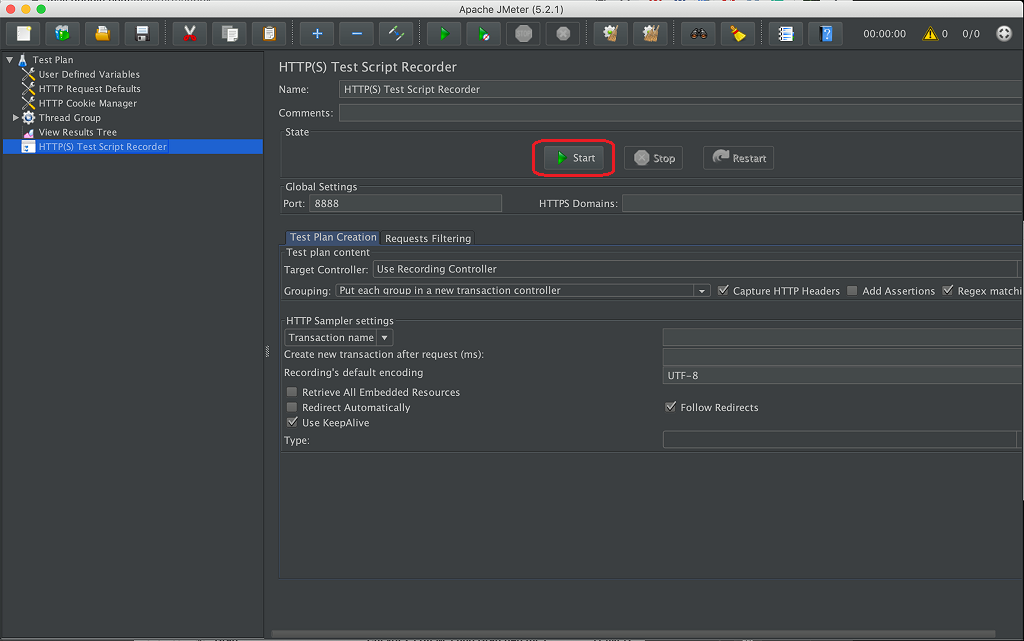1024x641 pixels.
Task: Open the Function Helper dialog icon
Action: coord(786,34)
